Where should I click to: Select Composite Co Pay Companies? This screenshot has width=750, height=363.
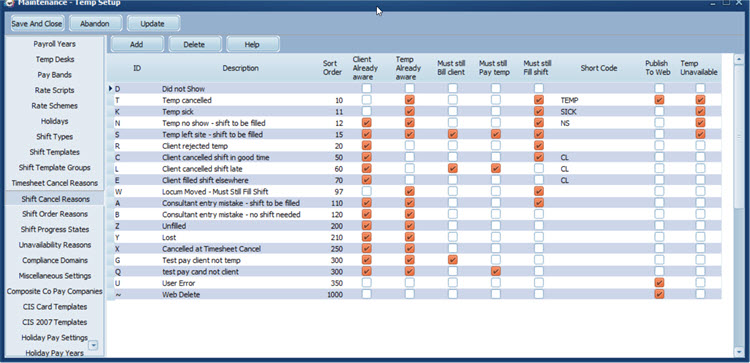(55, 291)
